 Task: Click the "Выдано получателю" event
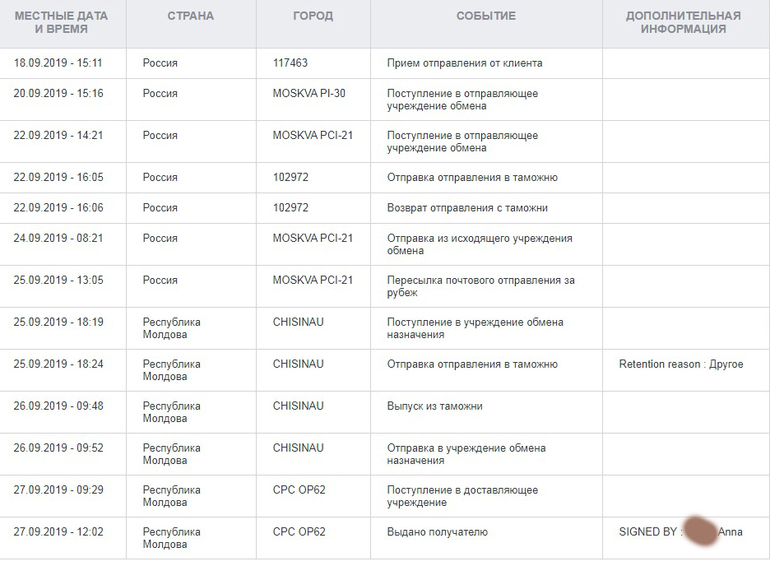pos(437,532)
